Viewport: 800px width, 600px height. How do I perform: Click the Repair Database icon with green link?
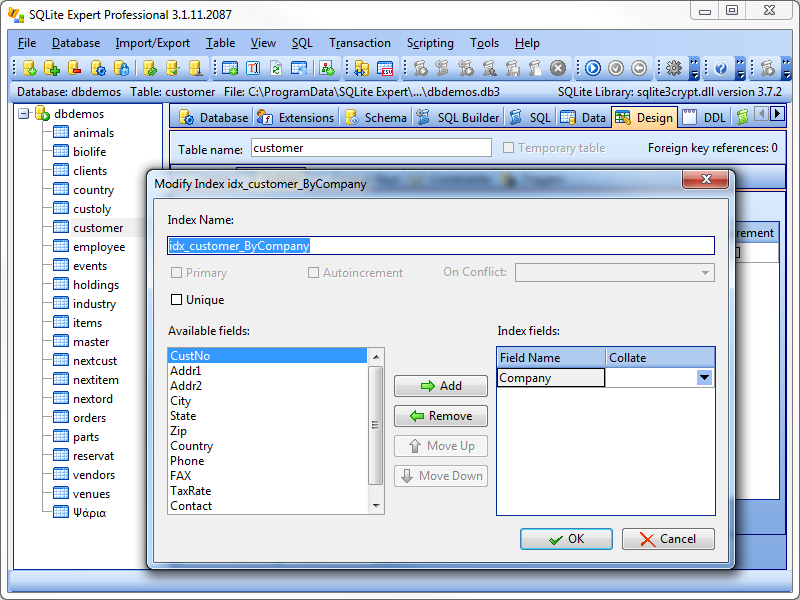pyautogui.click(x=150, y=68)
